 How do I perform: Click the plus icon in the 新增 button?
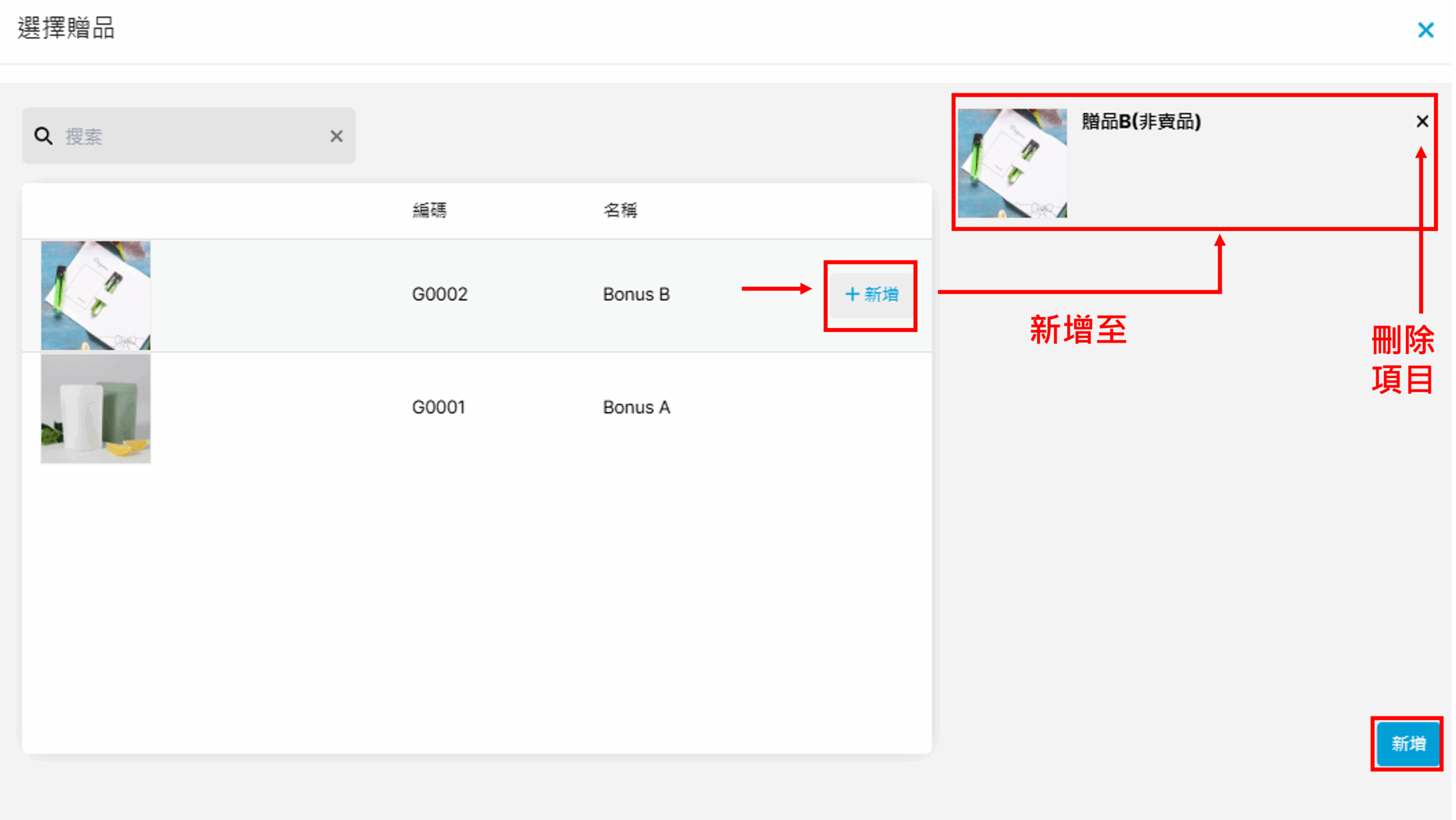[x=851, y=295]
